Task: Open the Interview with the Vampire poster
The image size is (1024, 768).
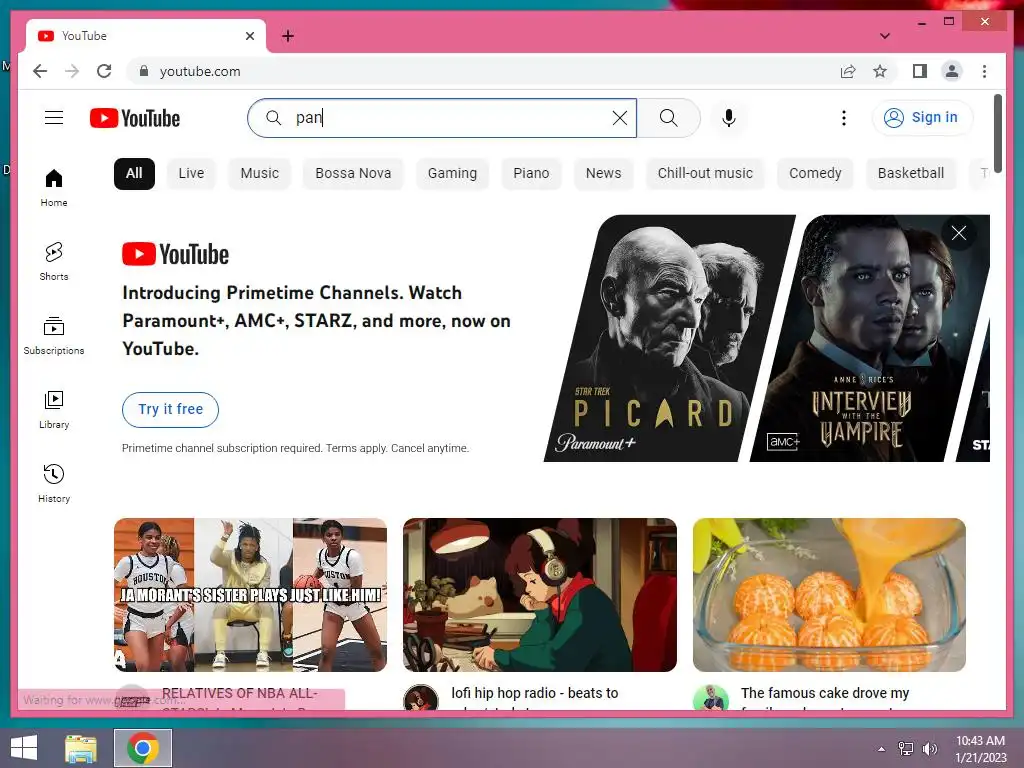Action: coord(869,338)
